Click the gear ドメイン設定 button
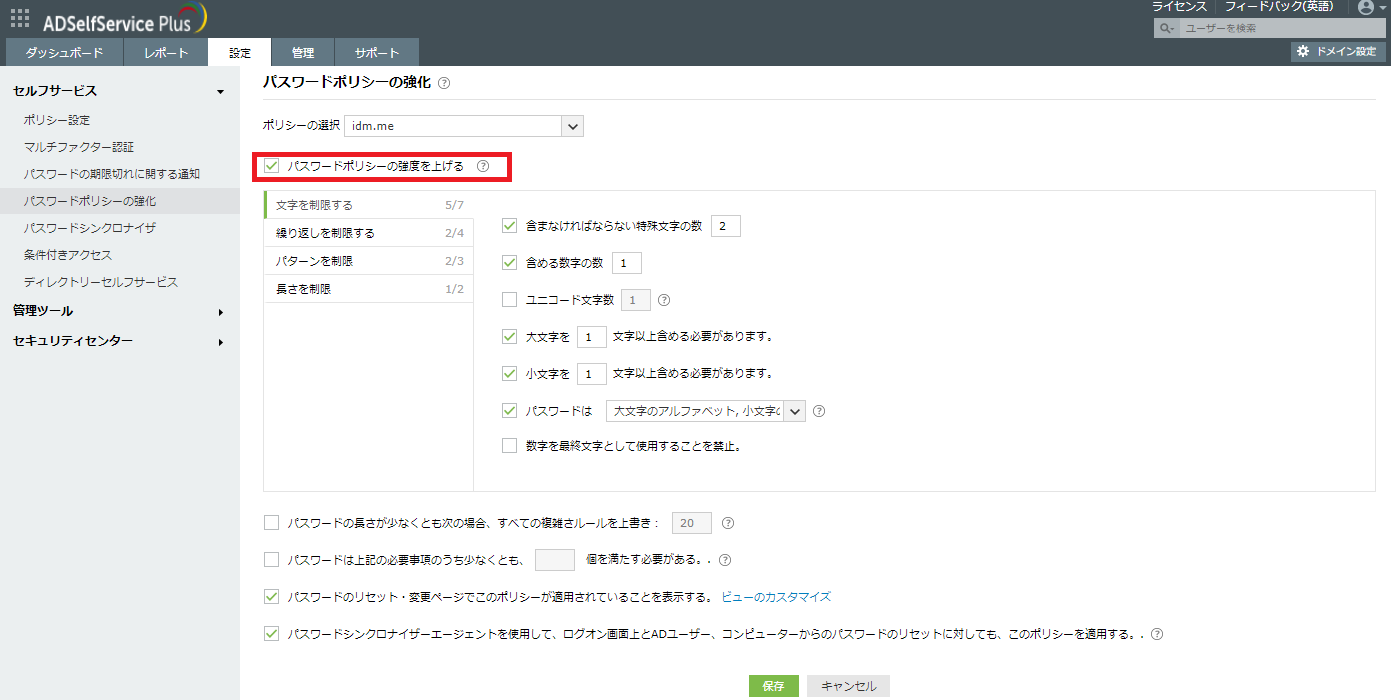This screenshot has height=700, width=1391. [1337, 51]
